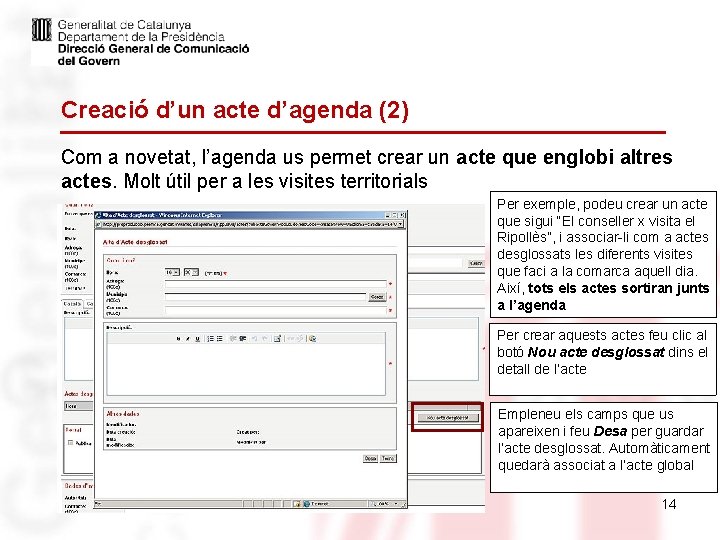This screenshot has width=720, height=540.
Task: Decrease indent in the description editor
Action: tap(233, 339)
